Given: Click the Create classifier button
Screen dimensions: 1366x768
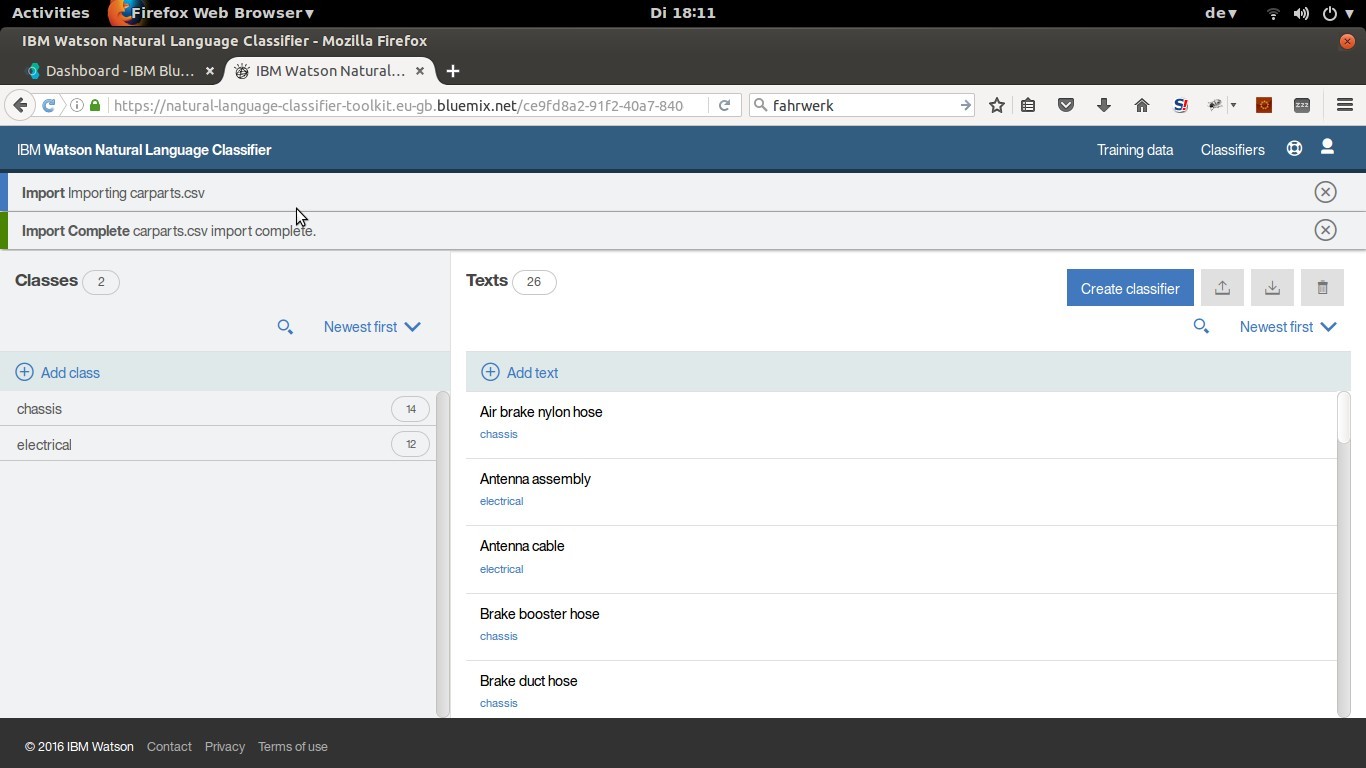Looking at the screenshot, I should (1130, 288).
